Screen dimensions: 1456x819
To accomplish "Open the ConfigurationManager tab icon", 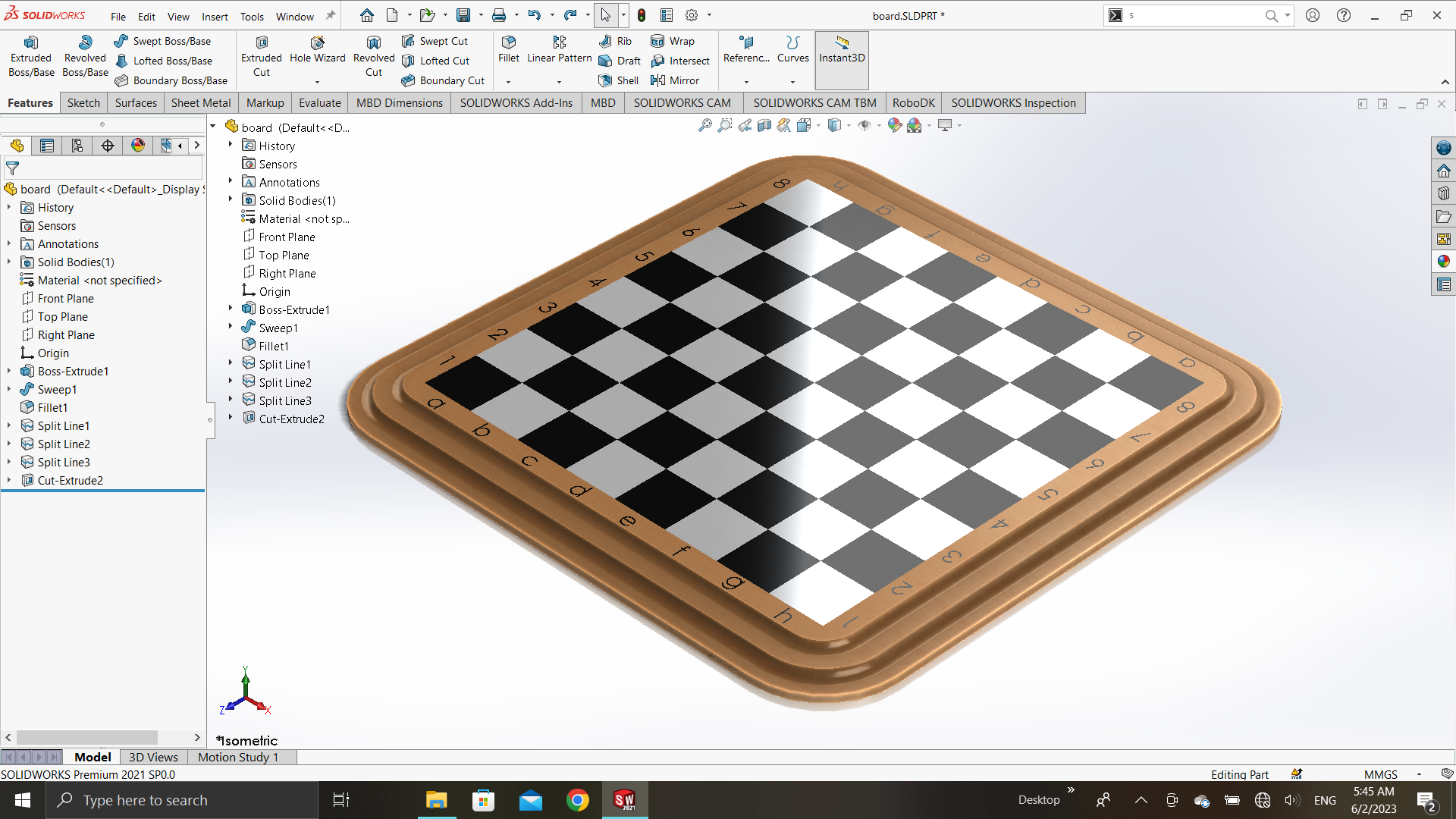I will tap(77, 146).
